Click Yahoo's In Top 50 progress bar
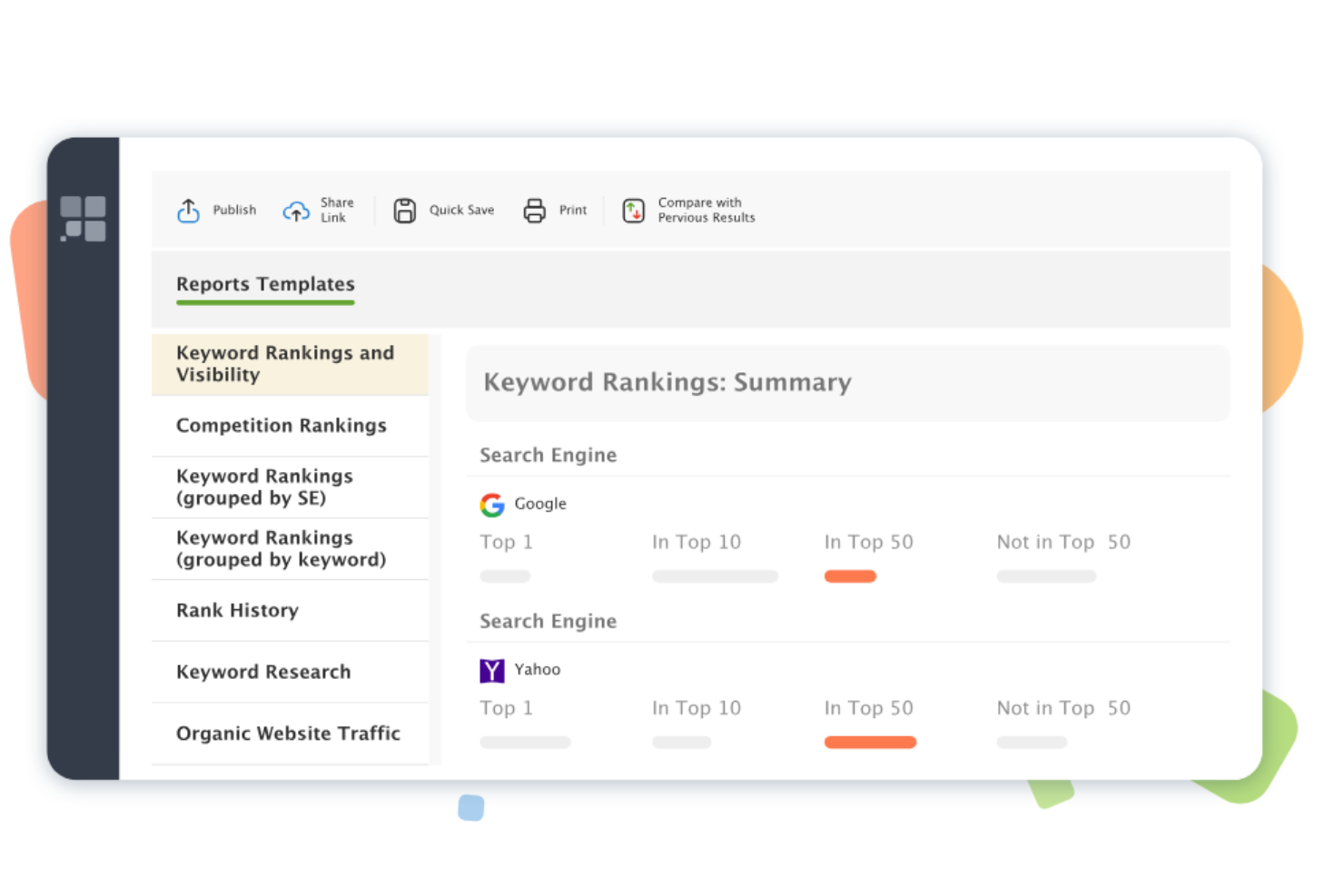The image size is (1344, 896). tap(870, 742)
